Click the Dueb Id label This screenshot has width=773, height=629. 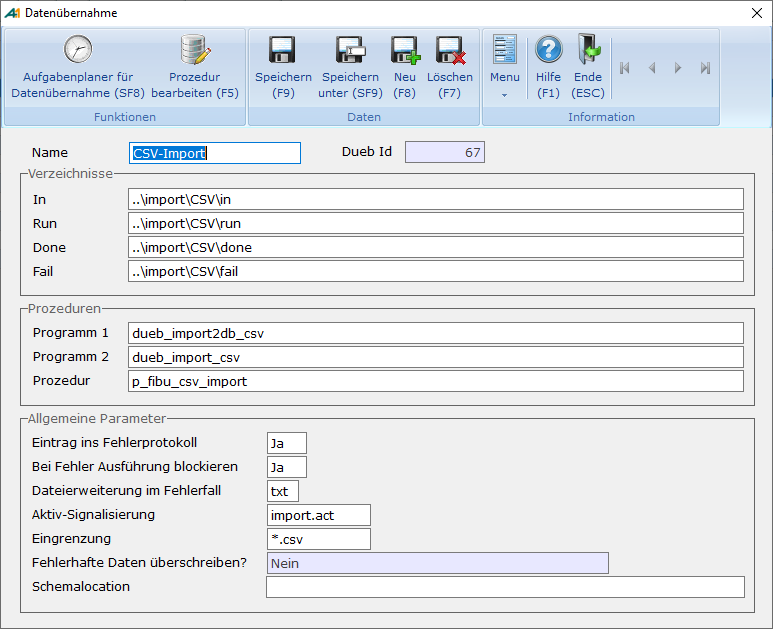[x=367, y=152]
